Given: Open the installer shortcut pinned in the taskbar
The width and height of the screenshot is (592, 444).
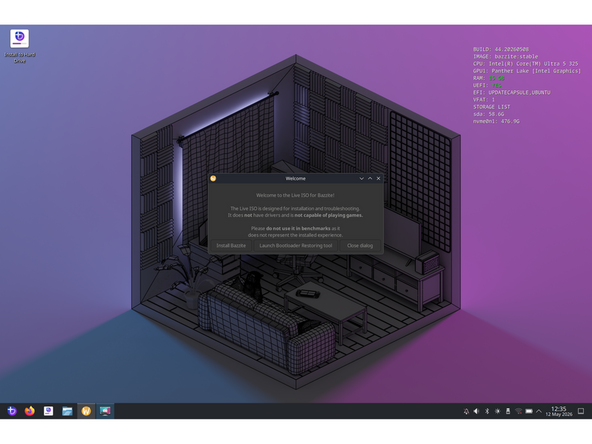Looking at the screenshot, I should pyautogui.click(x=48, y=411).
